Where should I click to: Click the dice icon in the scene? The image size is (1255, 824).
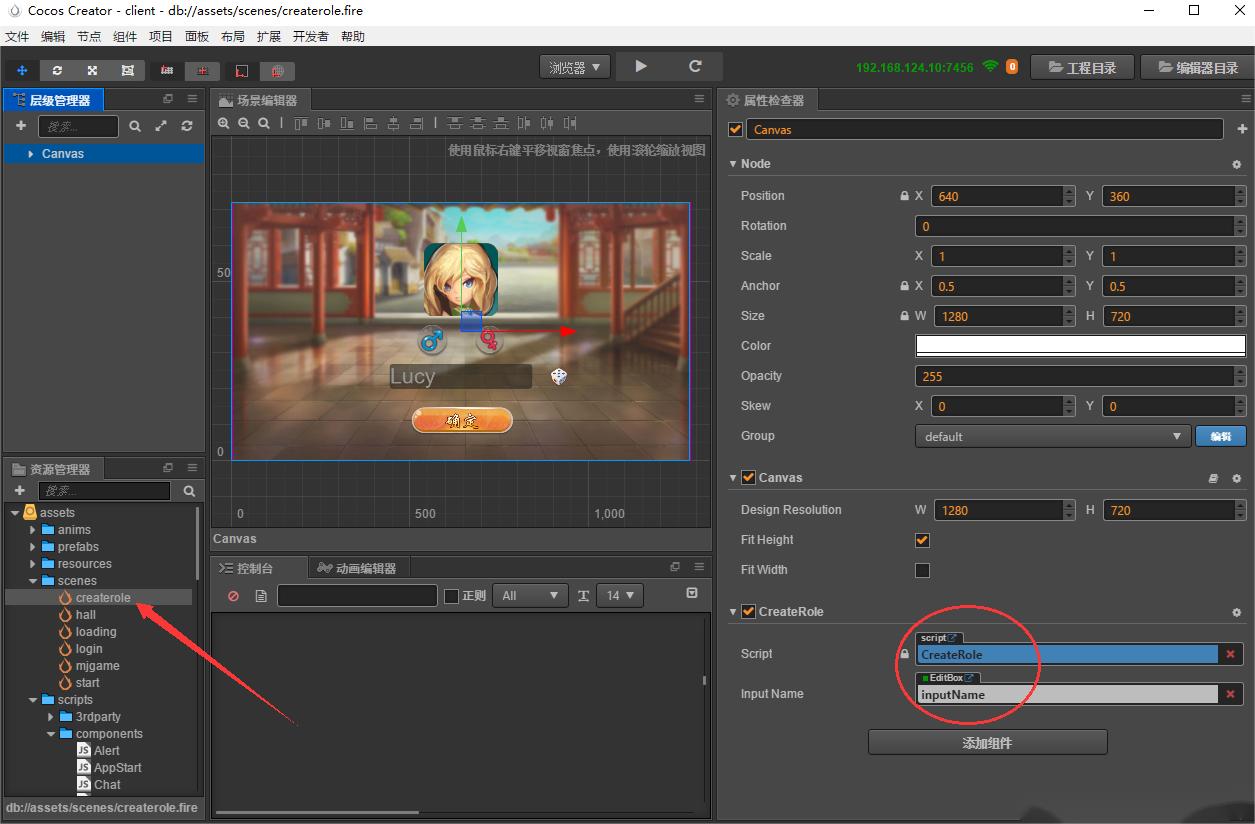tap(559, 376)
